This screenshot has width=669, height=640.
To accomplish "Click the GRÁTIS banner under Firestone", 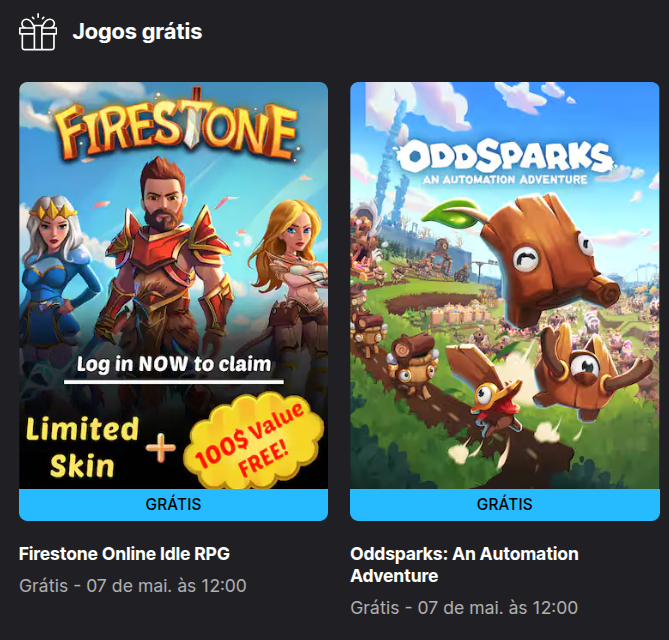I will pyautogui.click(x=174, y=504).
